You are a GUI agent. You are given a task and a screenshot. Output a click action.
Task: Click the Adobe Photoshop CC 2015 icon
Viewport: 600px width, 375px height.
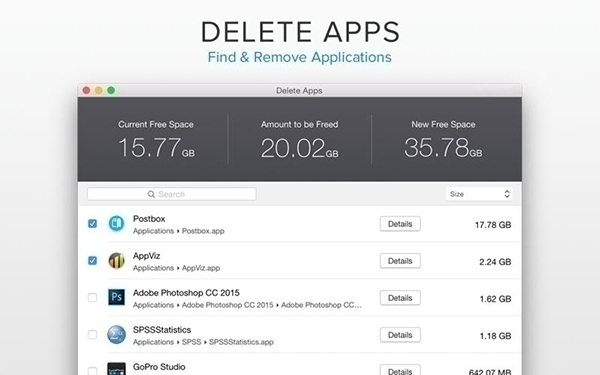pyautogui.click(x=116, y=297)
